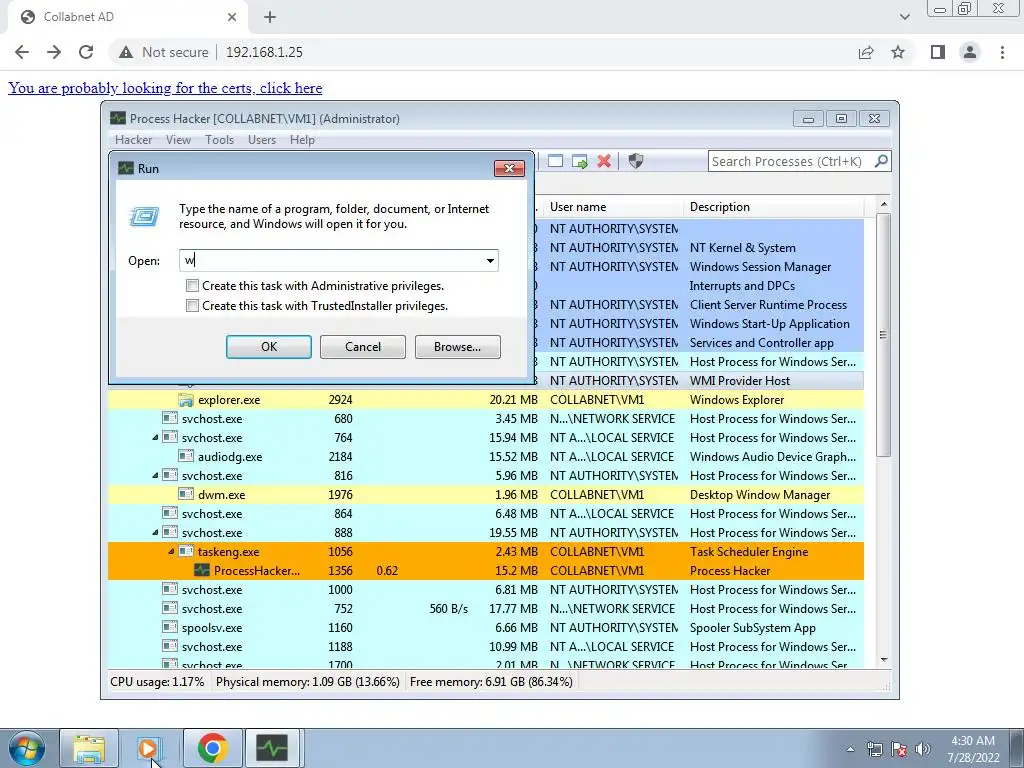Viewport: 1024px width, 768px height.
Task: Click the magnifier icon in Search Processes
Action: 881,161
